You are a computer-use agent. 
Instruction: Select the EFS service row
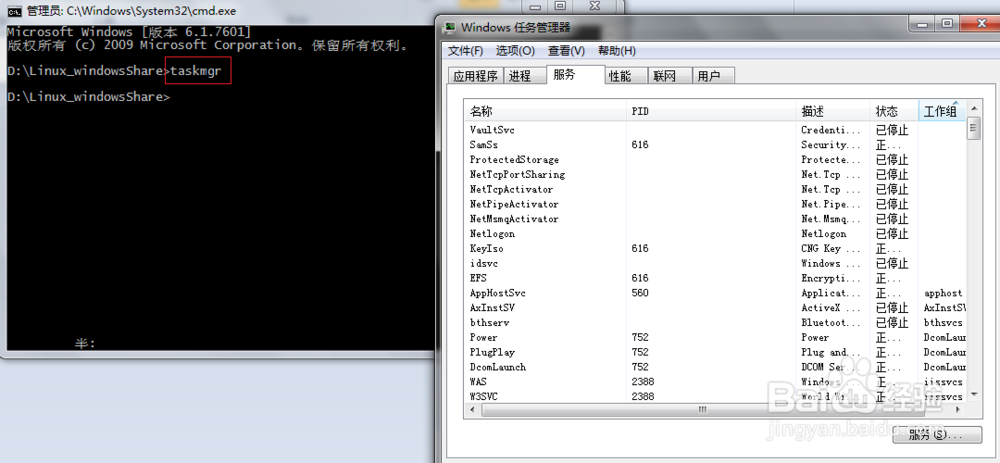point(716,278)
